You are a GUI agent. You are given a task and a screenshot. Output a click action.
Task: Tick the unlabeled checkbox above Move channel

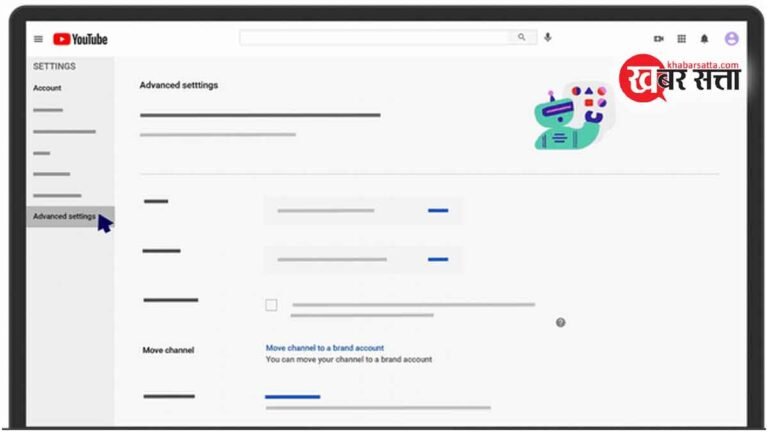pos(271,305)
